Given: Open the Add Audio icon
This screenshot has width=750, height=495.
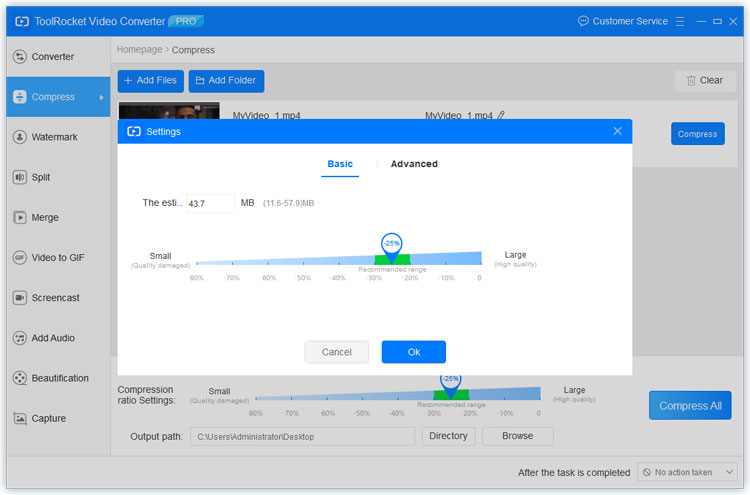Looking at the screenshot, I should (20, 338).
